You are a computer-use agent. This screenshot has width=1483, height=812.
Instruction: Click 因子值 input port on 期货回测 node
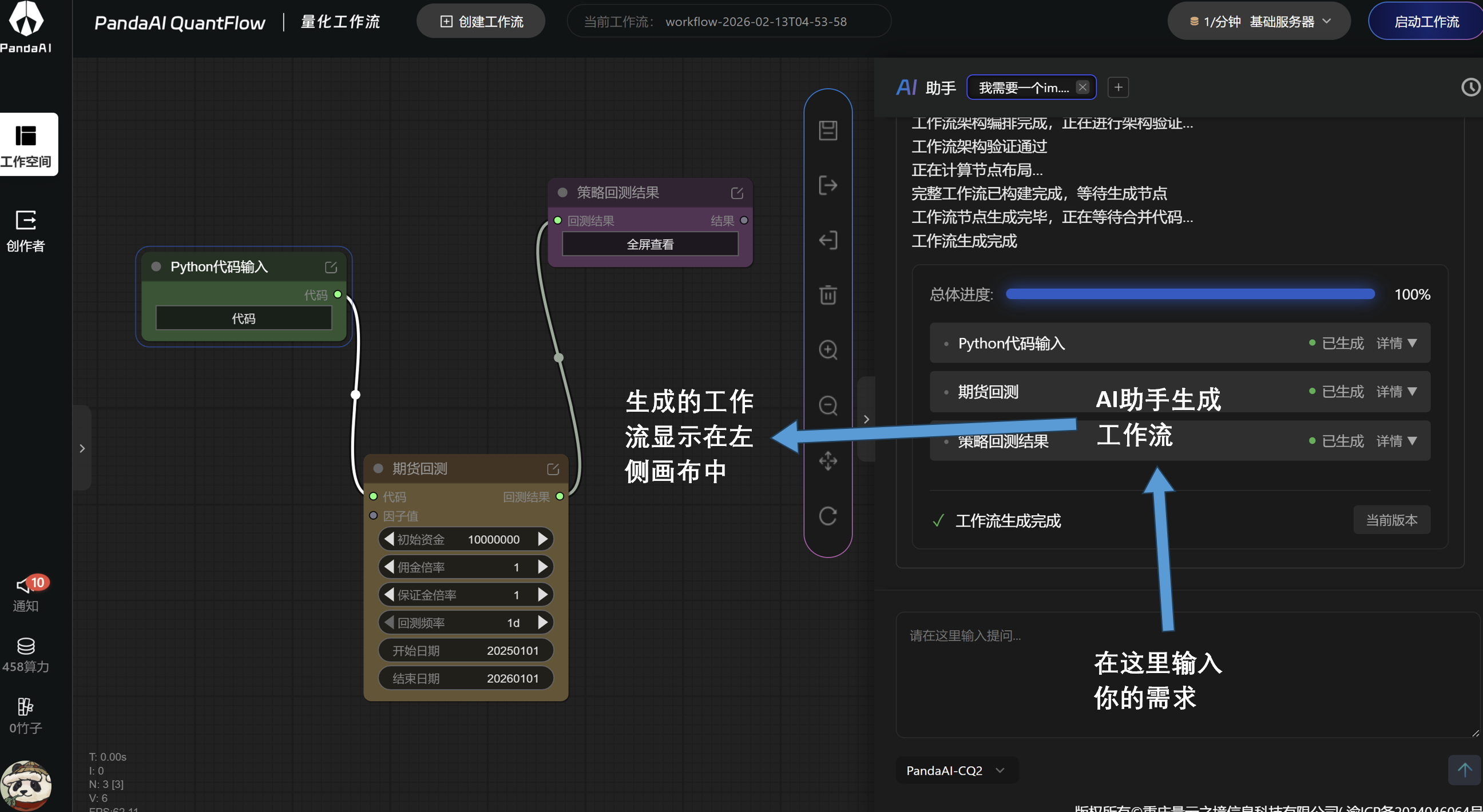373,515
